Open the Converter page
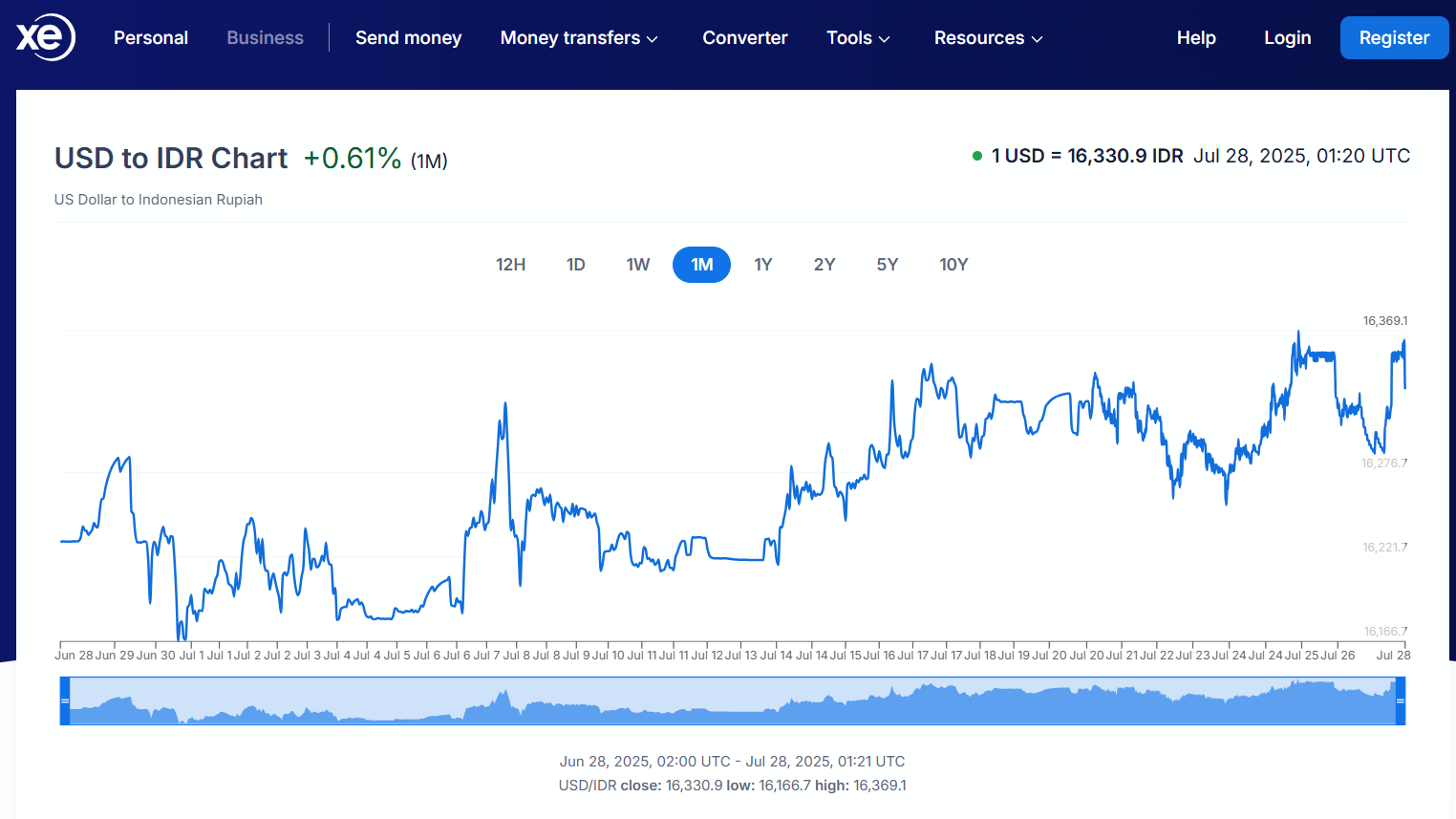Image resolution: width=1456 pixels, height=819 pixels. click(744, 38)
